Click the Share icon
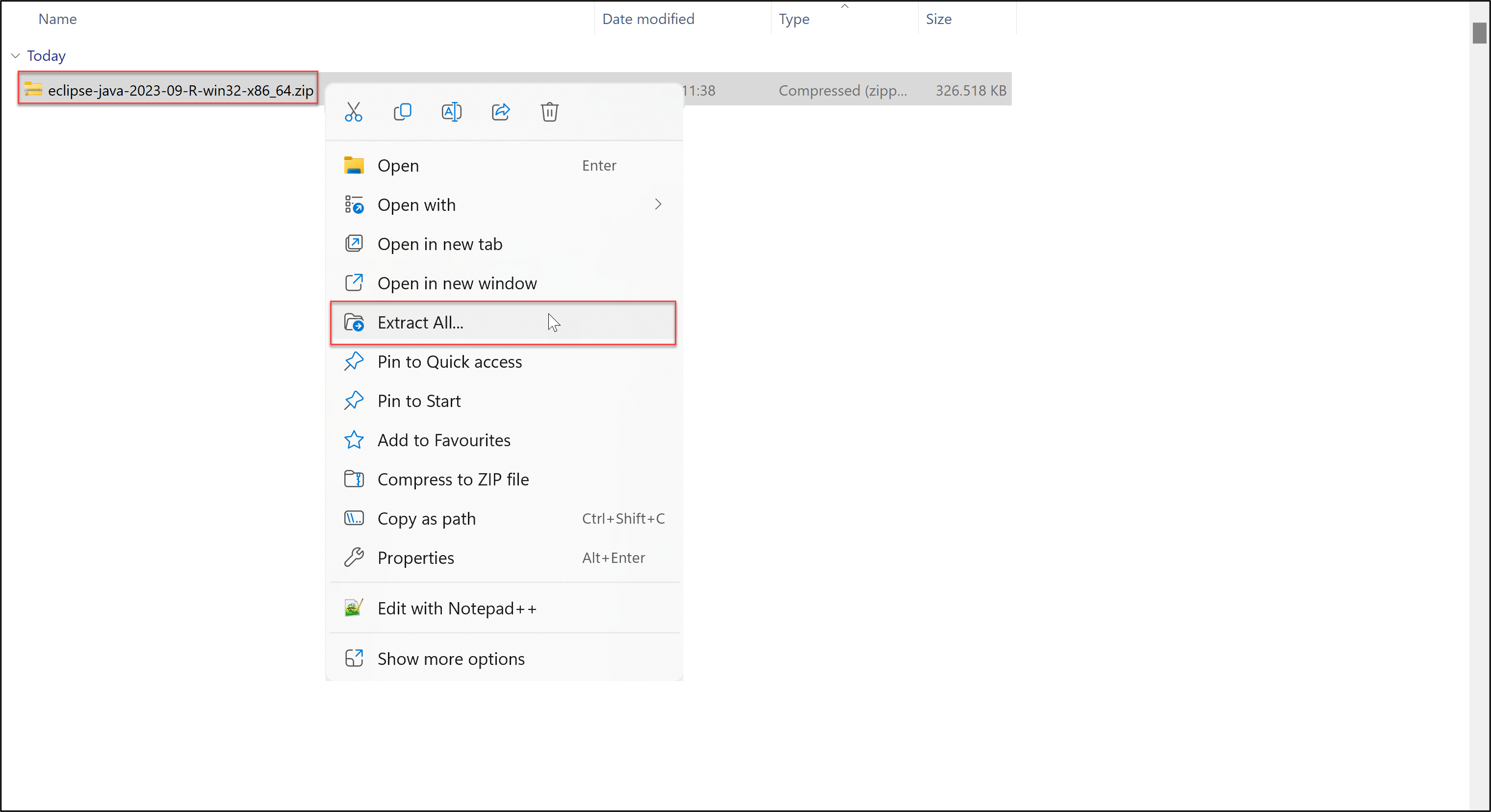Screen dimensions: 1491x812 pyautogui.click(x=500, y=112)
